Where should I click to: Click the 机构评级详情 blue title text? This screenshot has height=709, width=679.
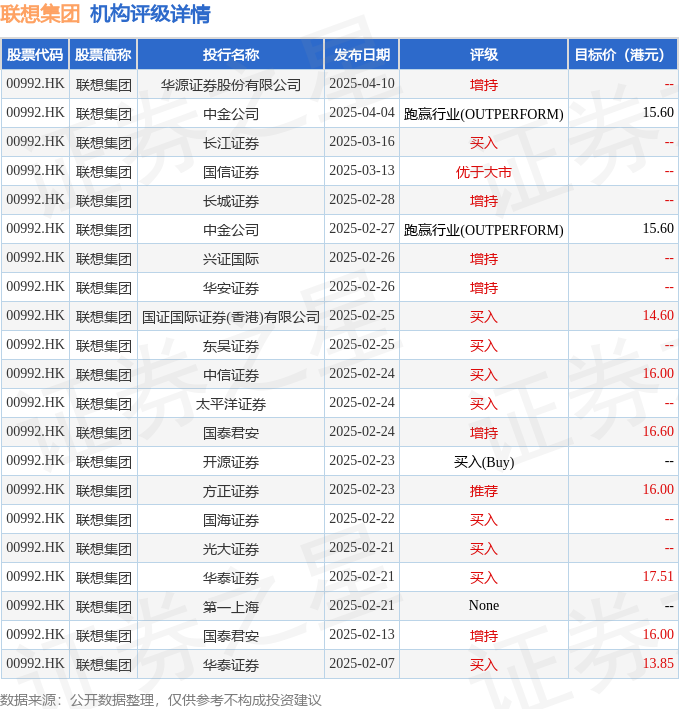pyautogui.click(x=150, y=14)
